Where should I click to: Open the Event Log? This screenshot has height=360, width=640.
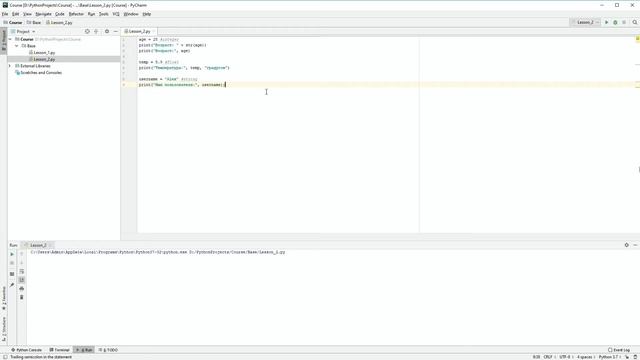[619, 350]
